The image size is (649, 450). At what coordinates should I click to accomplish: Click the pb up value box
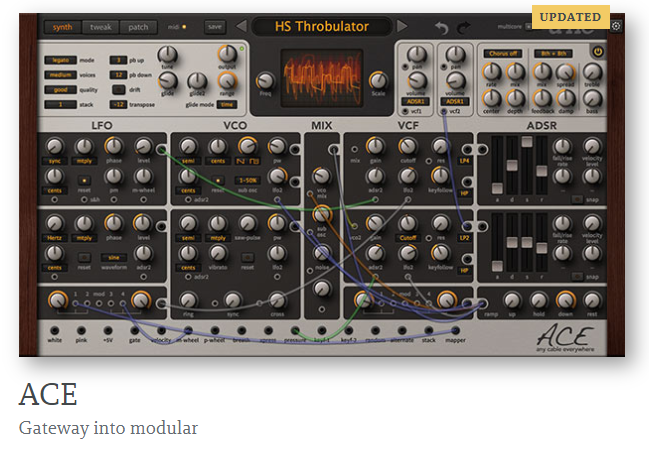[118, 60]
